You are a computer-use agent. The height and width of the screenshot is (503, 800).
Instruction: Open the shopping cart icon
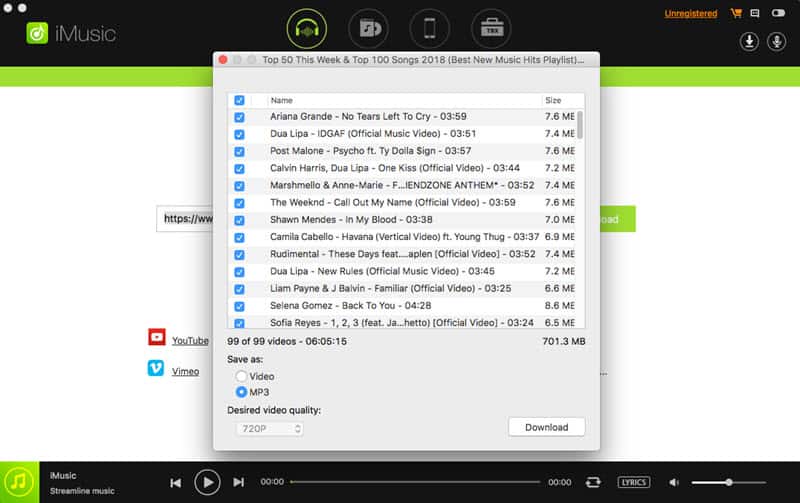coord(736,13)
